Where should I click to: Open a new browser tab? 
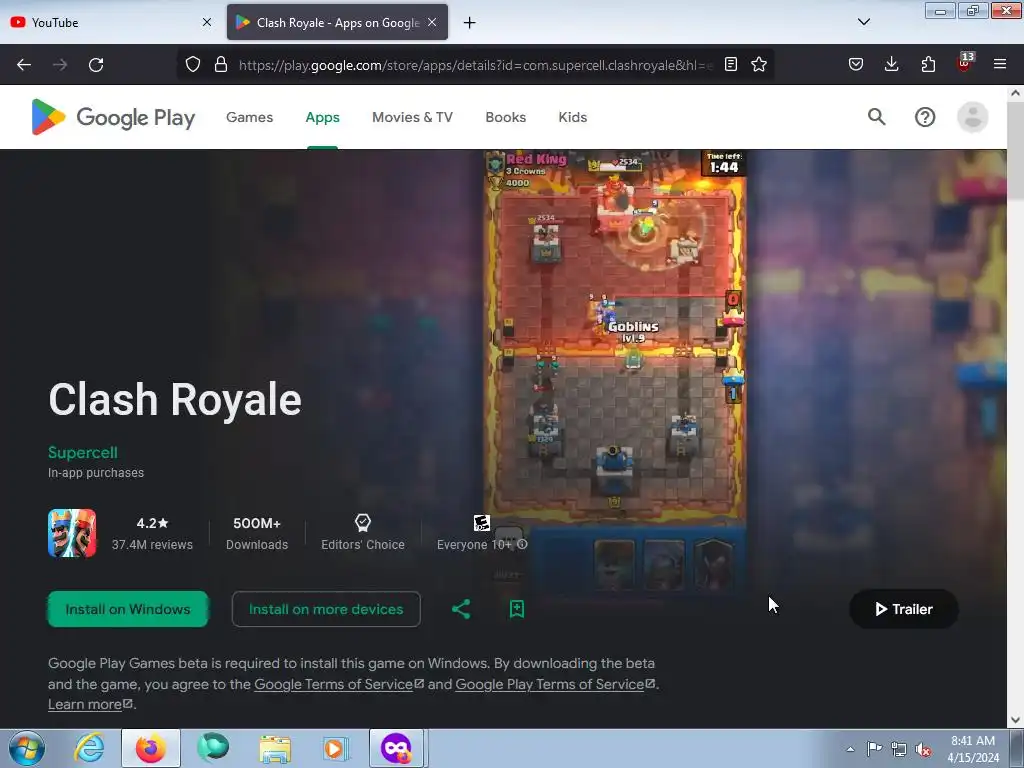pyautogui.click(x=469, y=23)
